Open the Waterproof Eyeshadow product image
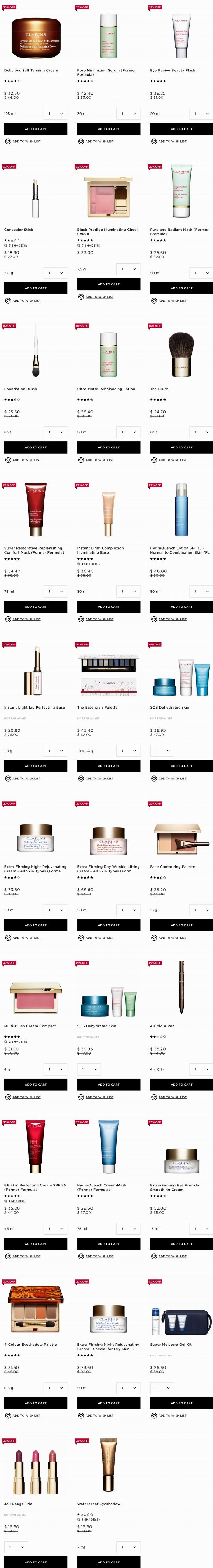 coord(108,1468)
